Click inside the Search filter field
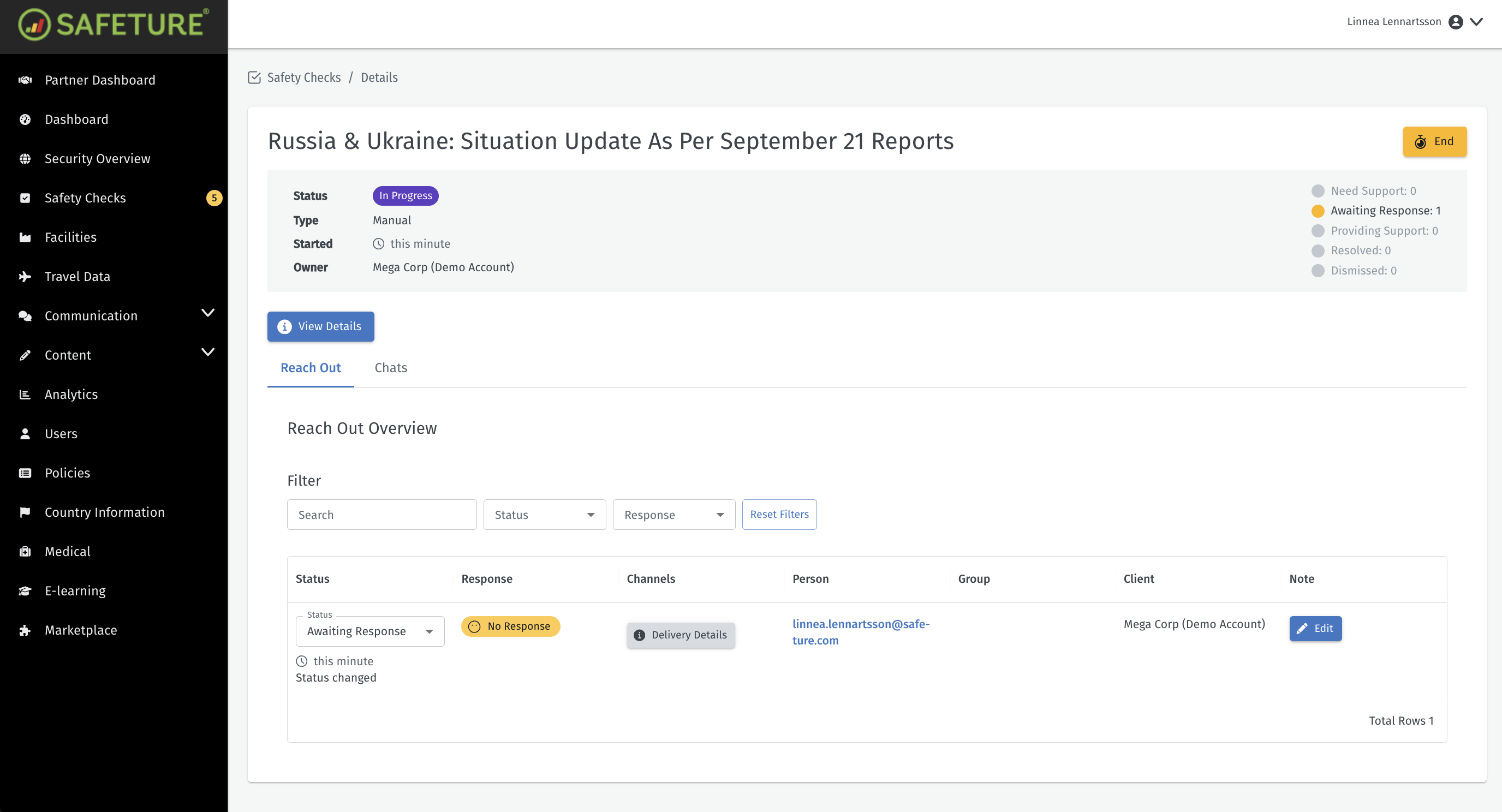1502x812 pixels. 382,515
